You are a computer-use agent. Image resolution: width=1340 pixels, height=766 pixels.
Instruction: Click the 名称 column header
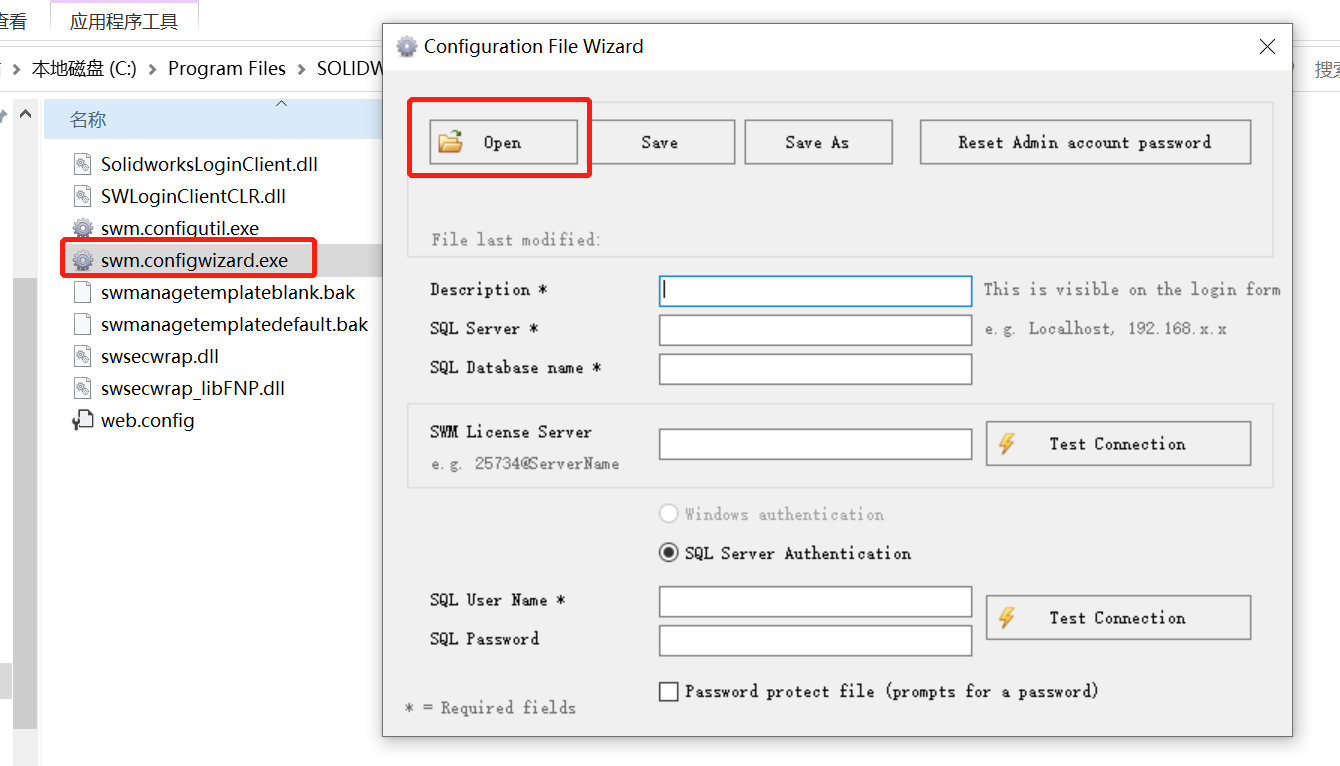tap(88, 120)
